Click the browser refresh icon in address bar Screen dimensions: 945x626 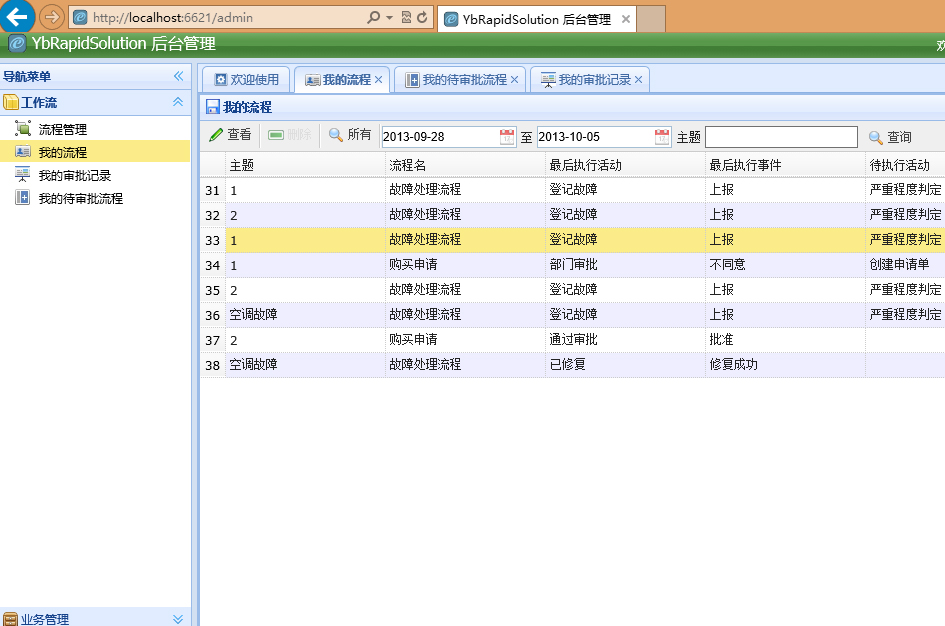422,18
